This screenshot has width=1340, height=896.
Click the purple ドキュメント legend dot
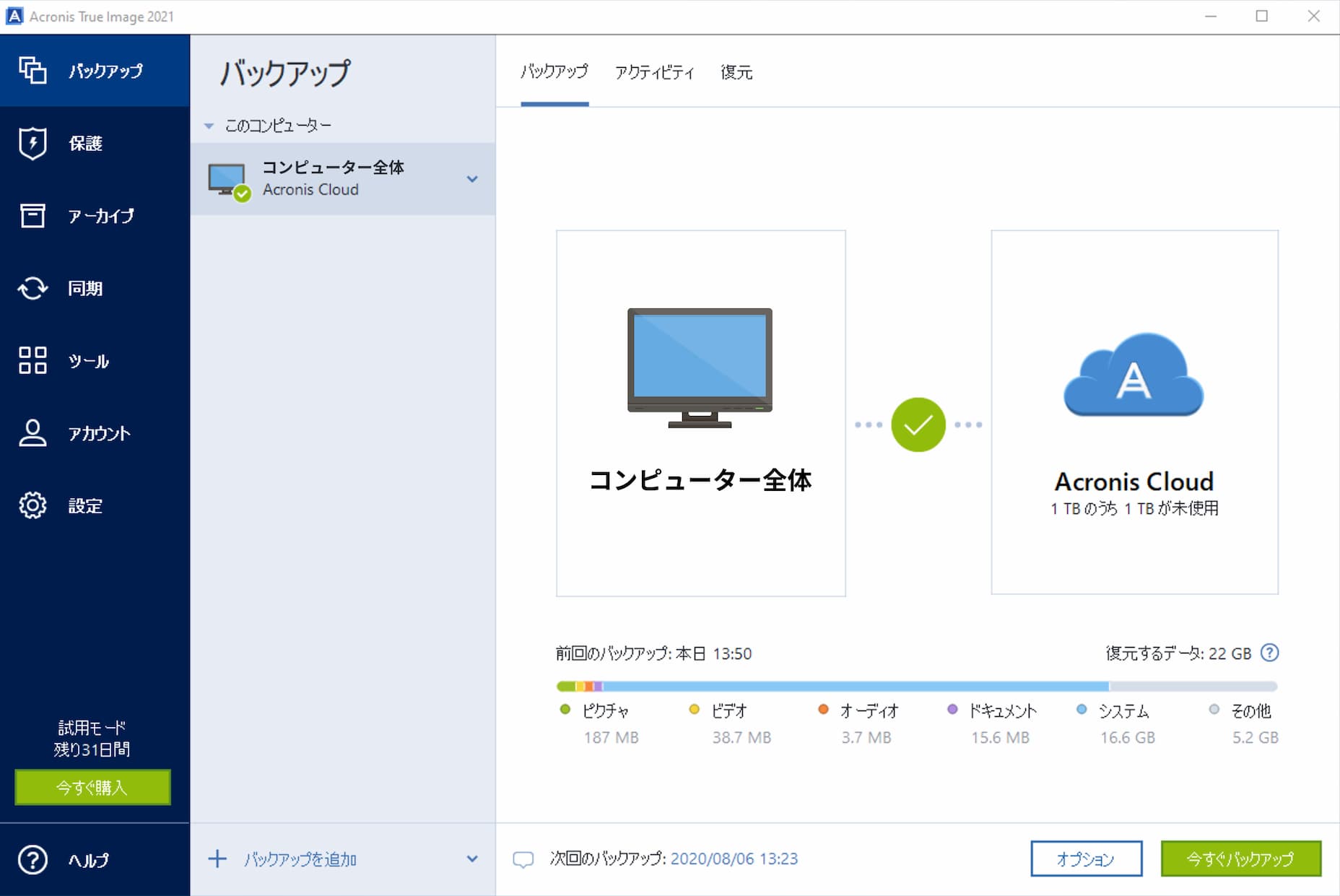point(952,710)
